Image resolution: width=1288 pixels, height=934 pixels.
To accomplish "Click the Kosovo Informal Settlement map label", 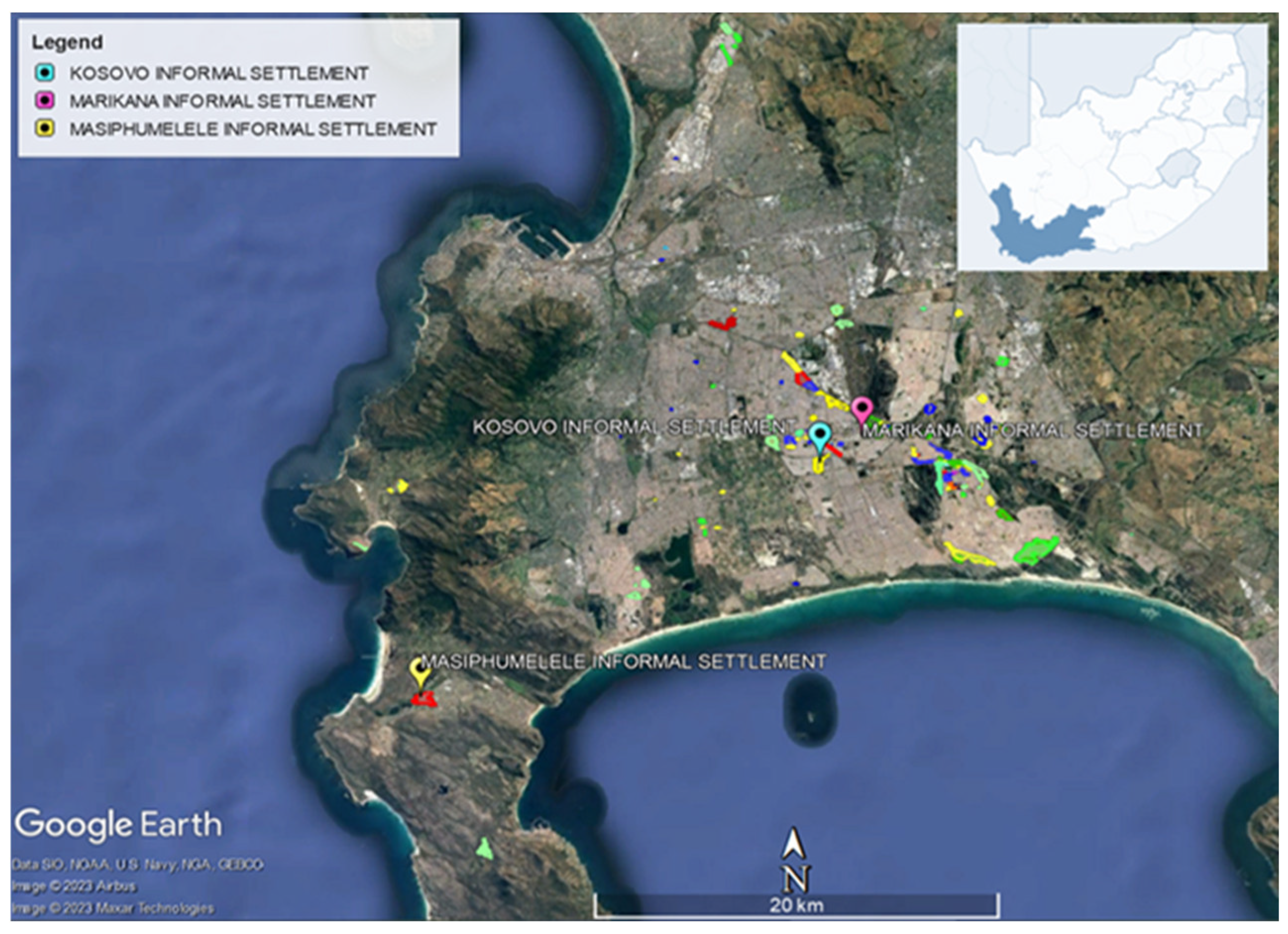I will click(633, 427).
